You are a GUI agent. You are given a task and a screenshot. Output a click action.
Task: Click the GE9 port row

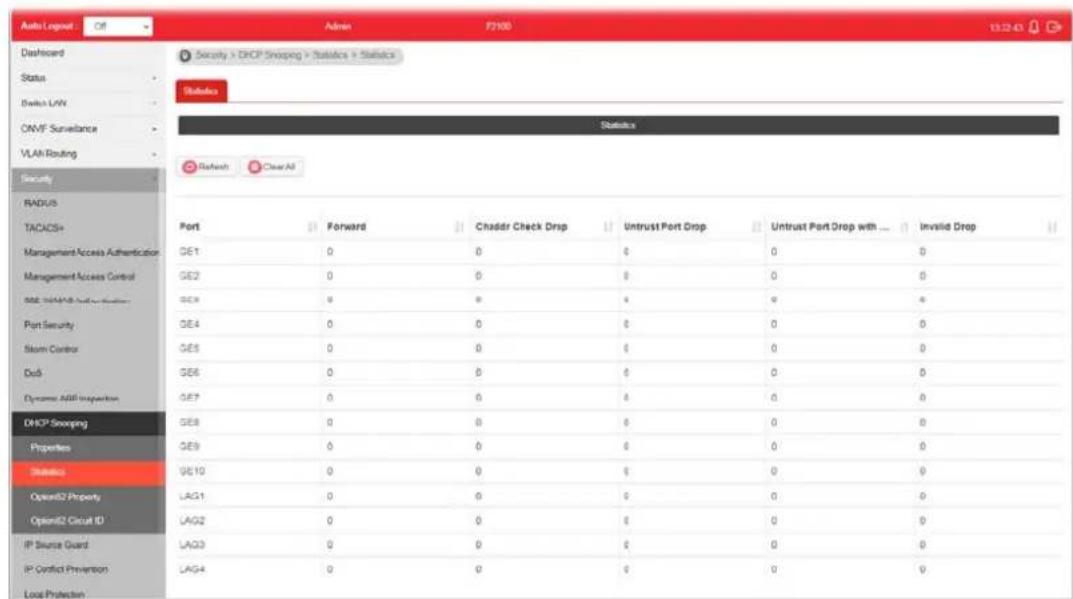(619, 446)
